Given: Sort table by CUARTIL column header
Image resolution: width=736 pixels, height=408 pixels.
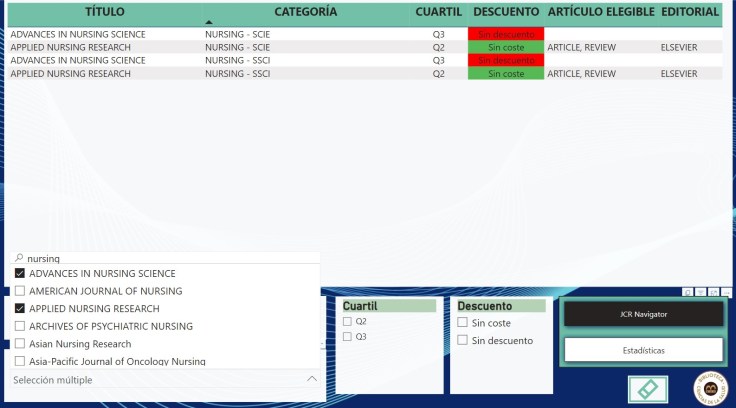Looking at the screenshot, I should click(x=439, y=12).
